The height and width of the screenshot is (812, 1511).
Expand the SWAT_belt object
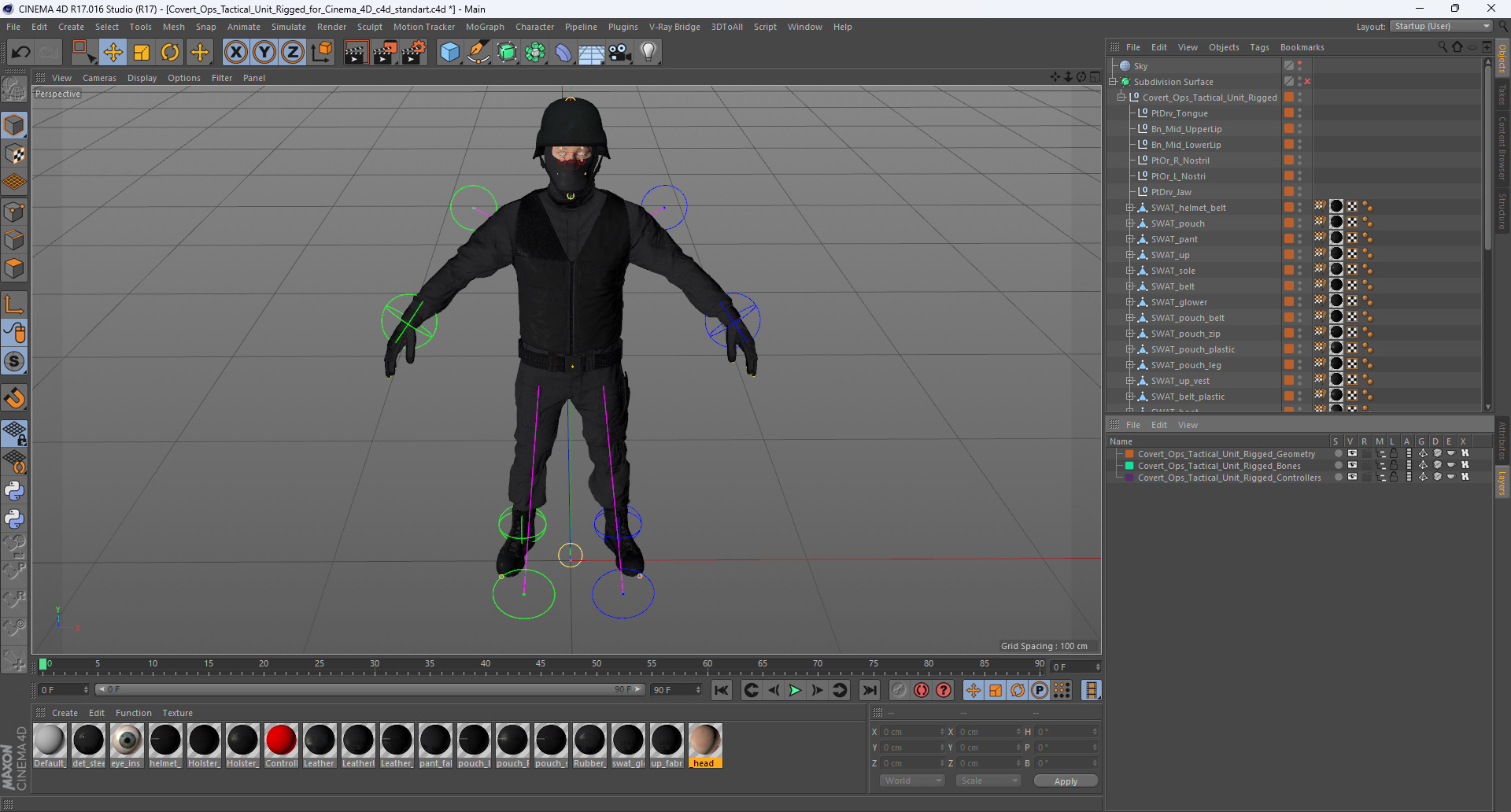click(x=1130, y=286)
